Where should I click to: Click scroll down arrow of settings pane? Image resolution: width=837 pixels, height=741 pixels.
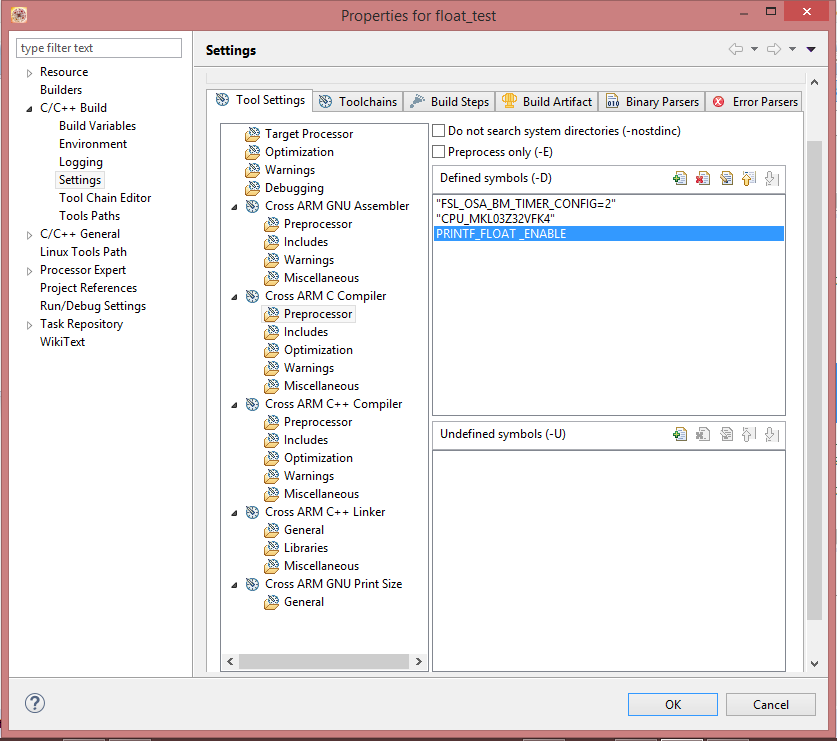[814, 664]
